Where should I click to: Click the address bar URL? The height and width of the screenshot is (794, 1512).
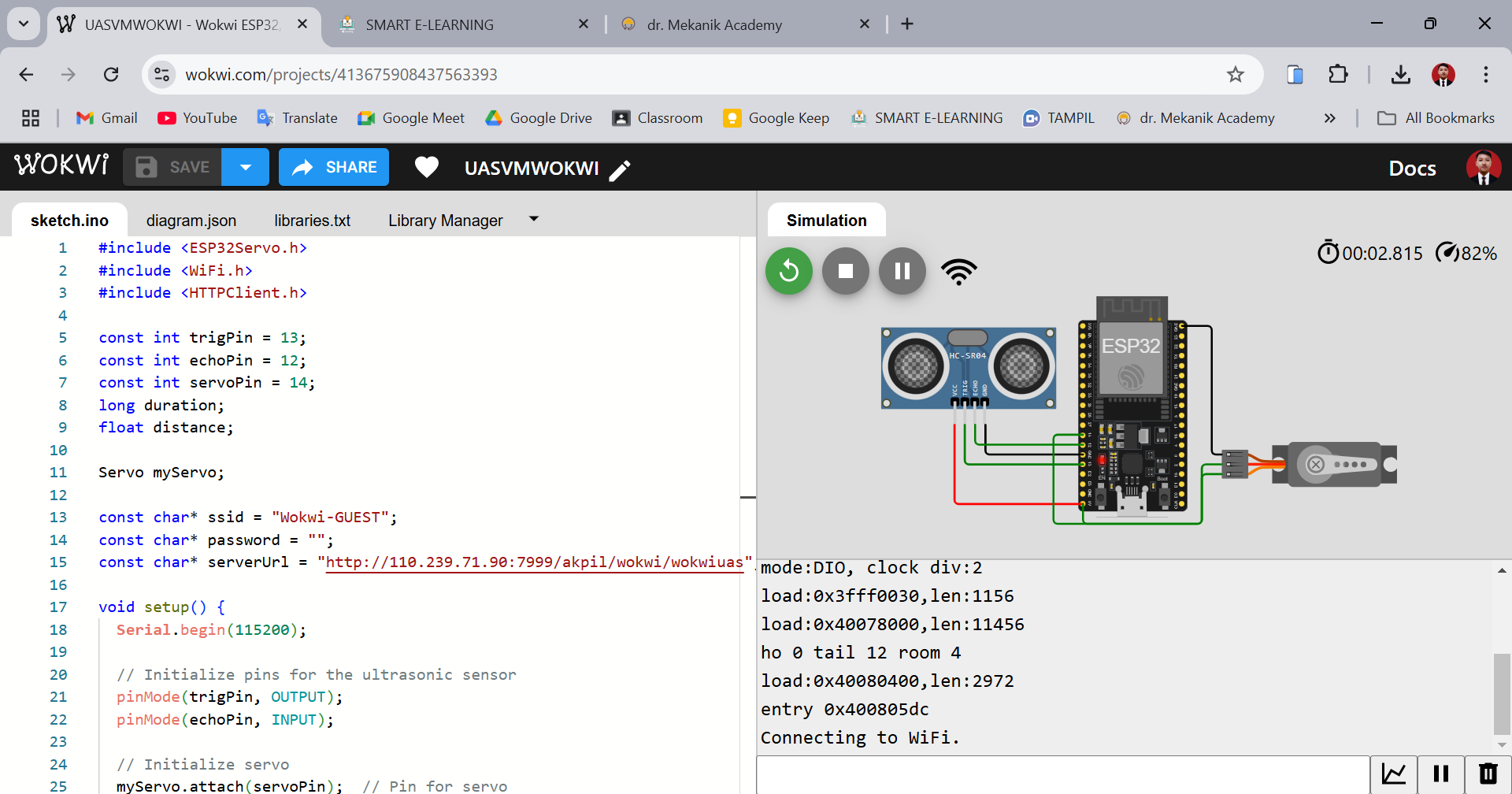(x=342, y=75)
